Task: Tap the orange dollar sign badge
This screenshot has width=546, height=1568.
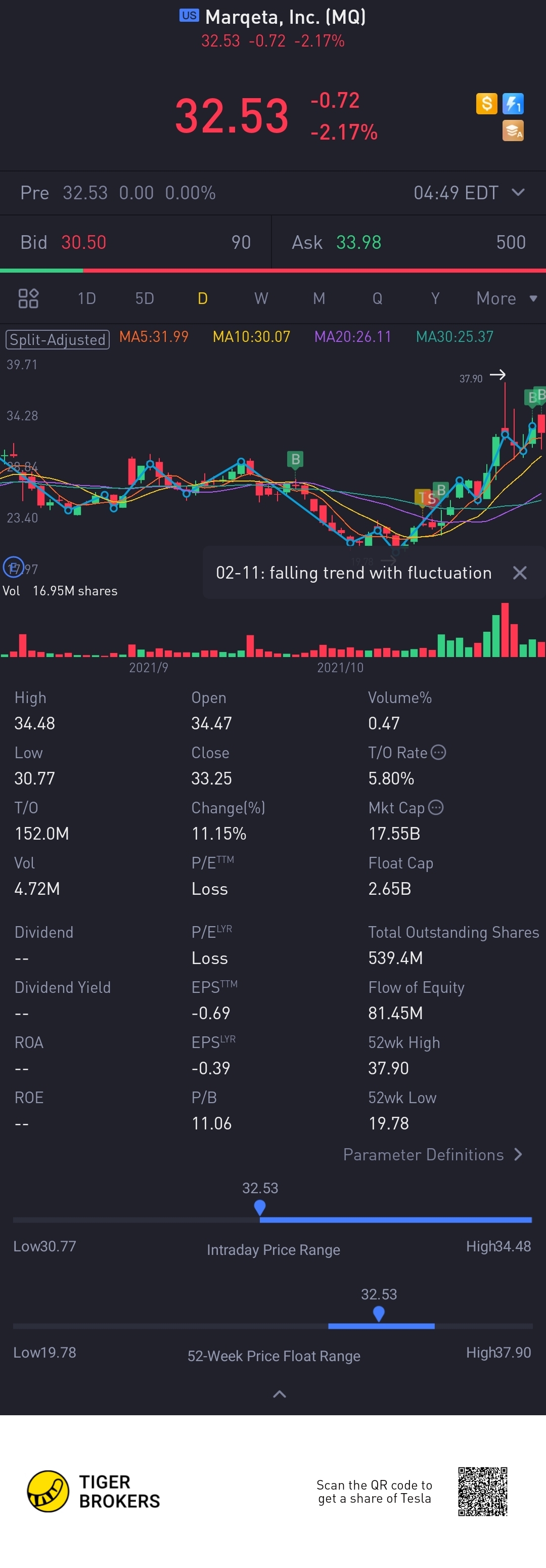Action: (486, 104)
